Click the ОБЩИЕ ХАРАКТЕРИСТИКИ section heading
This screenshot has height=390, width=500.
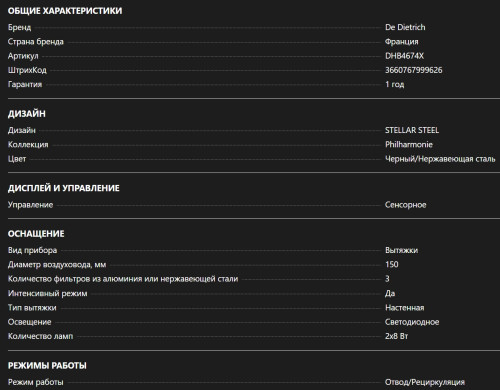65,11
